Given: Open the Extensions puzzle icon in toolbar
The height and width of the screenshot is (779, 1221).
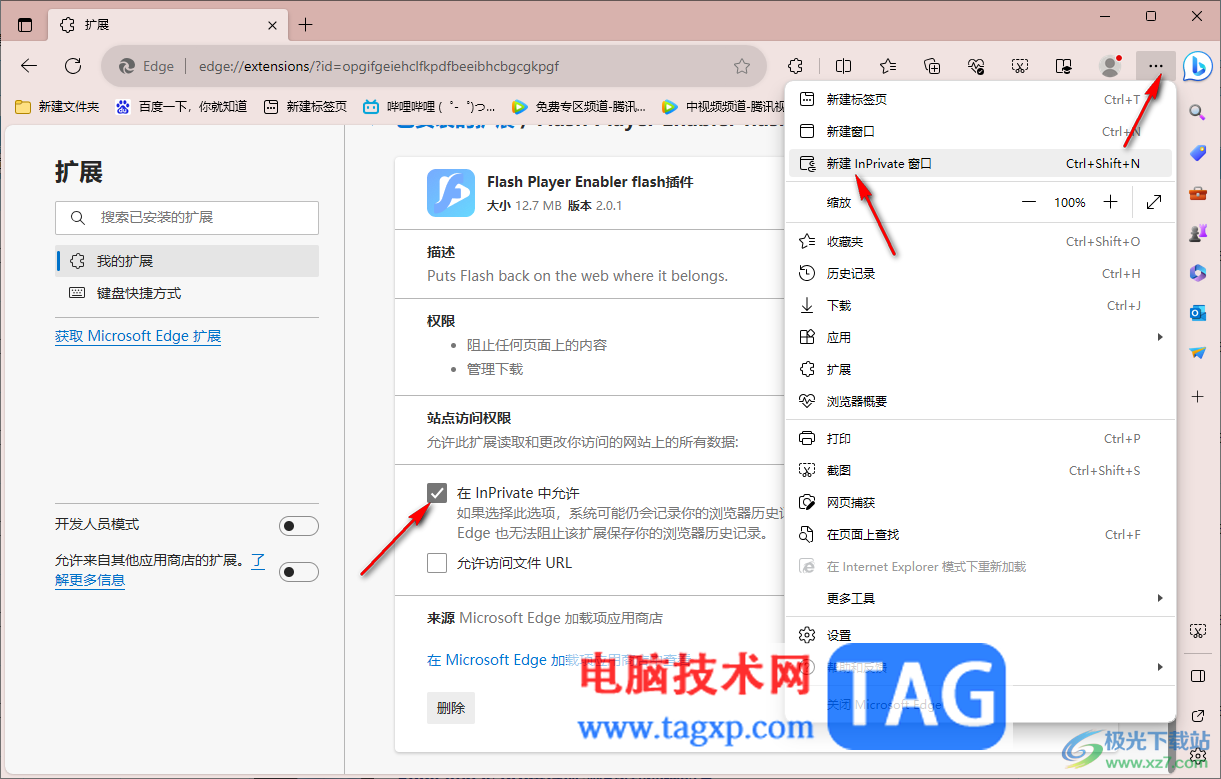Looking at the screenshot, I should [x=796, y=66].
